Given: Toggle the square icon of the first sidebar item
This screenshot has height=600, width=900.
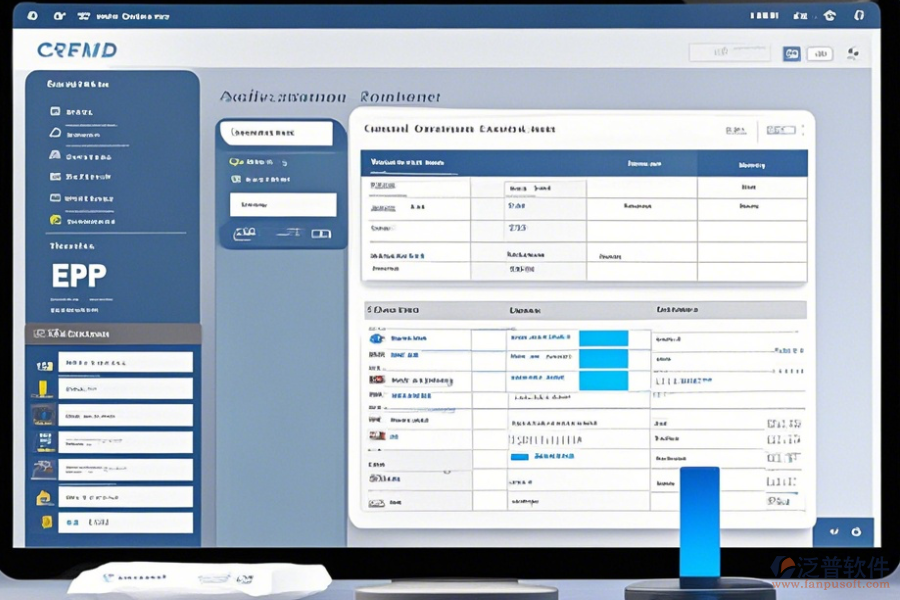Looking at the screenshot, I should click(x=55, y=111).
